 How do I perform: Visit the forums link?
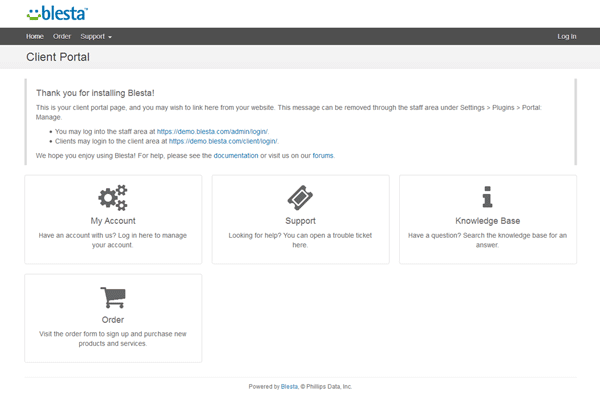coord(323,155)
